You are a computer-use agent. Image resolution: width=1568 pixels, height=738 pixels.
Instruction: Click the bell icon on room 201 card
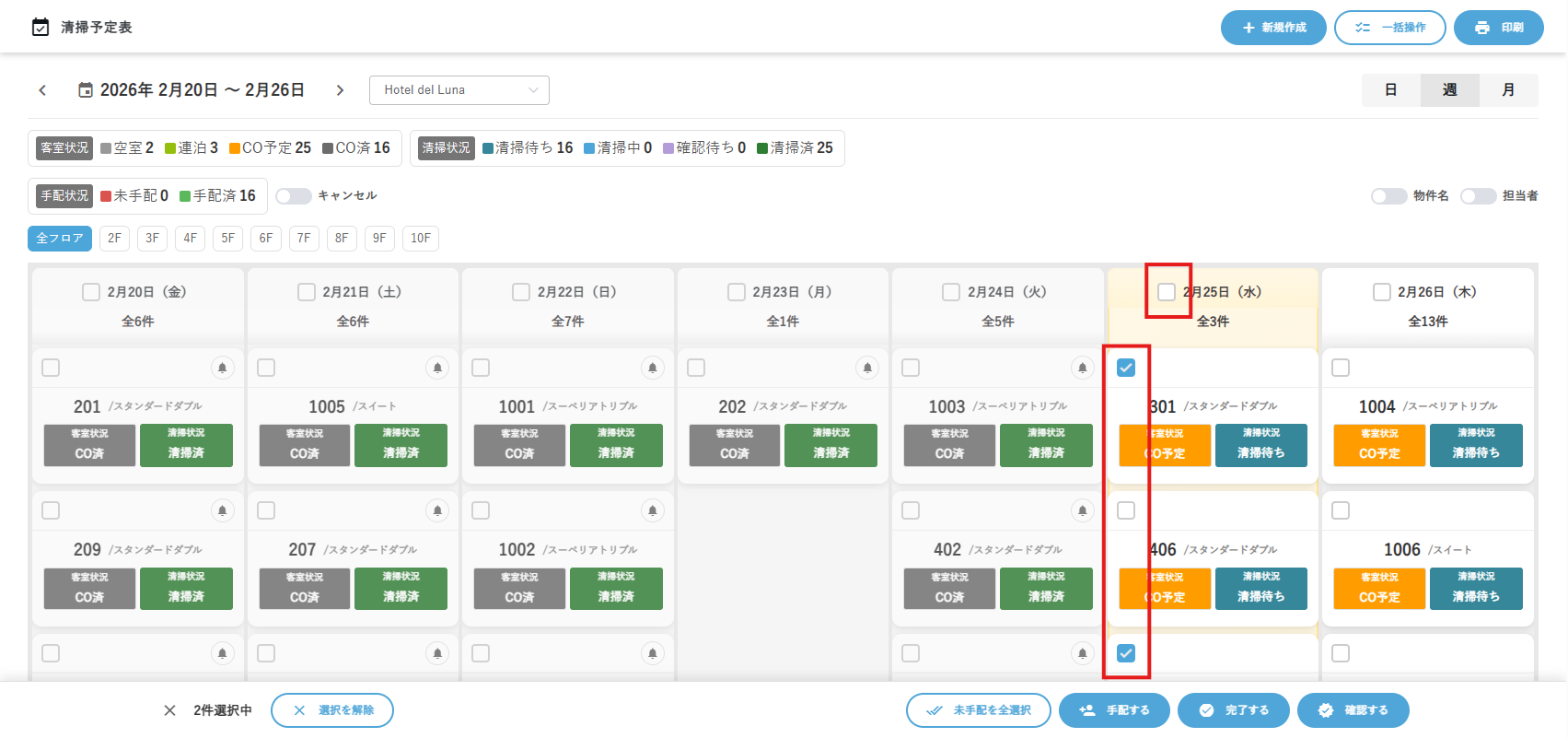coord(222,368)
